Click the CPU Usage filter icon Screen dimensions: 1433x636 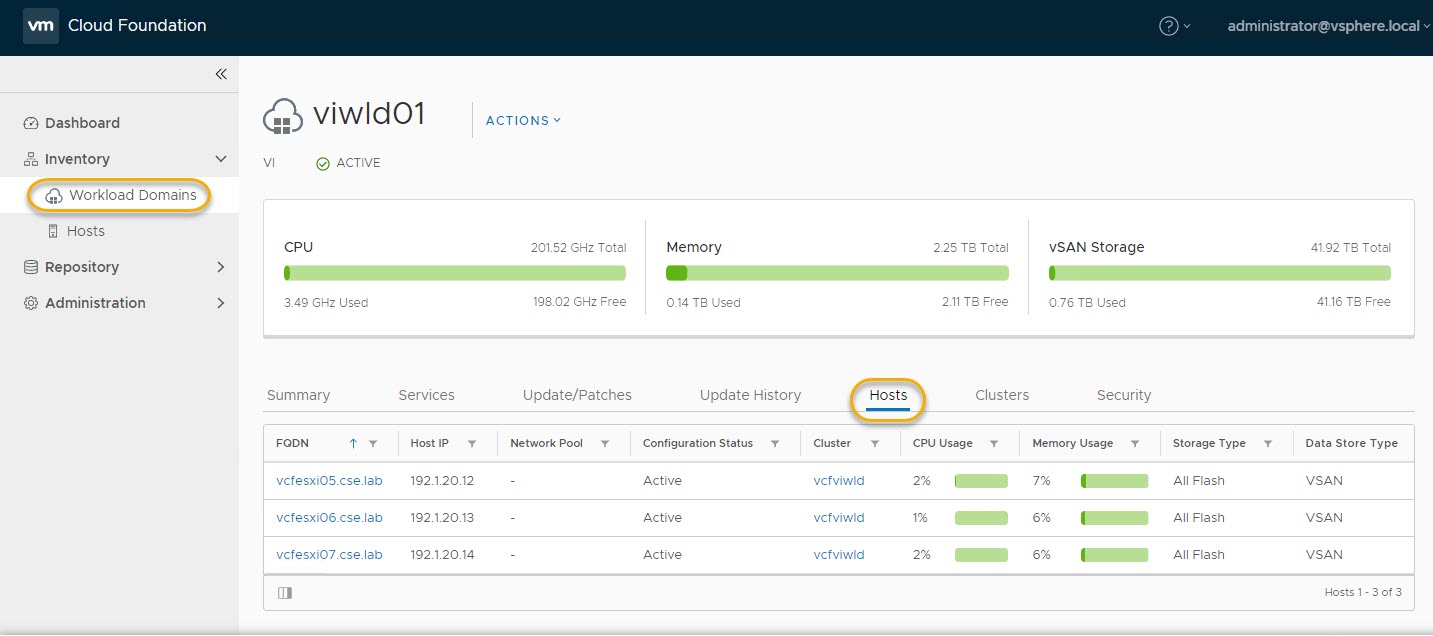pos(994,444)
